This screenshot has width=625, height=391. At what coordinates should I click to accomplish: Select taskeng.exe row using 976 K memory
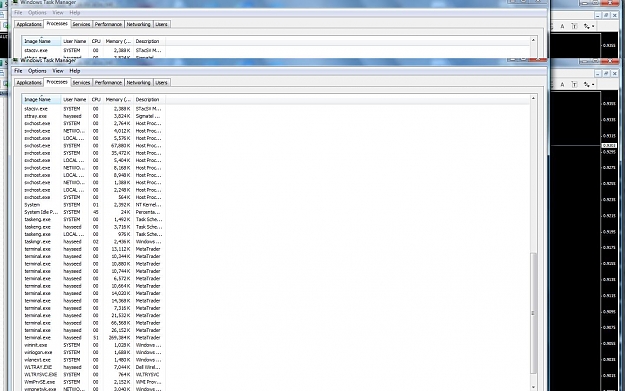click(x=94, y=234)
